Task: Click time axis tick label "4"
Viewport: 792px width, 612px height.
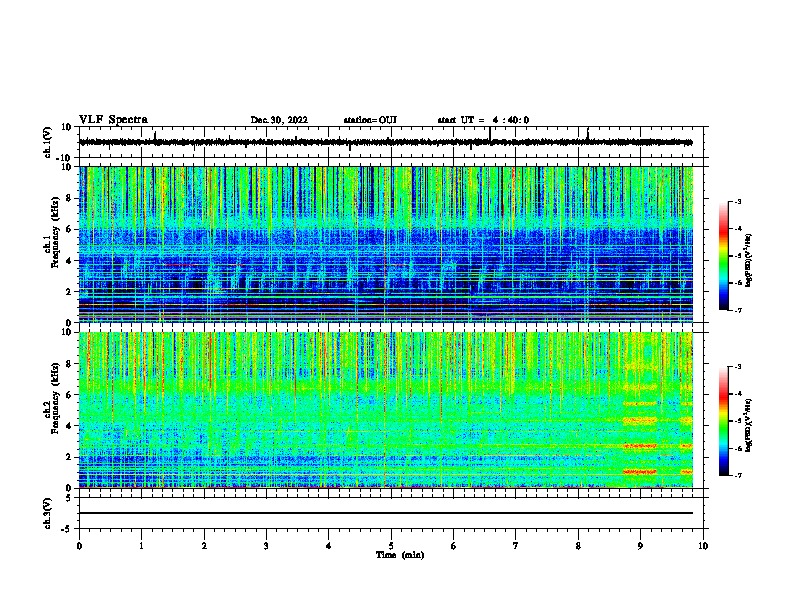Action: coord(329,546)
